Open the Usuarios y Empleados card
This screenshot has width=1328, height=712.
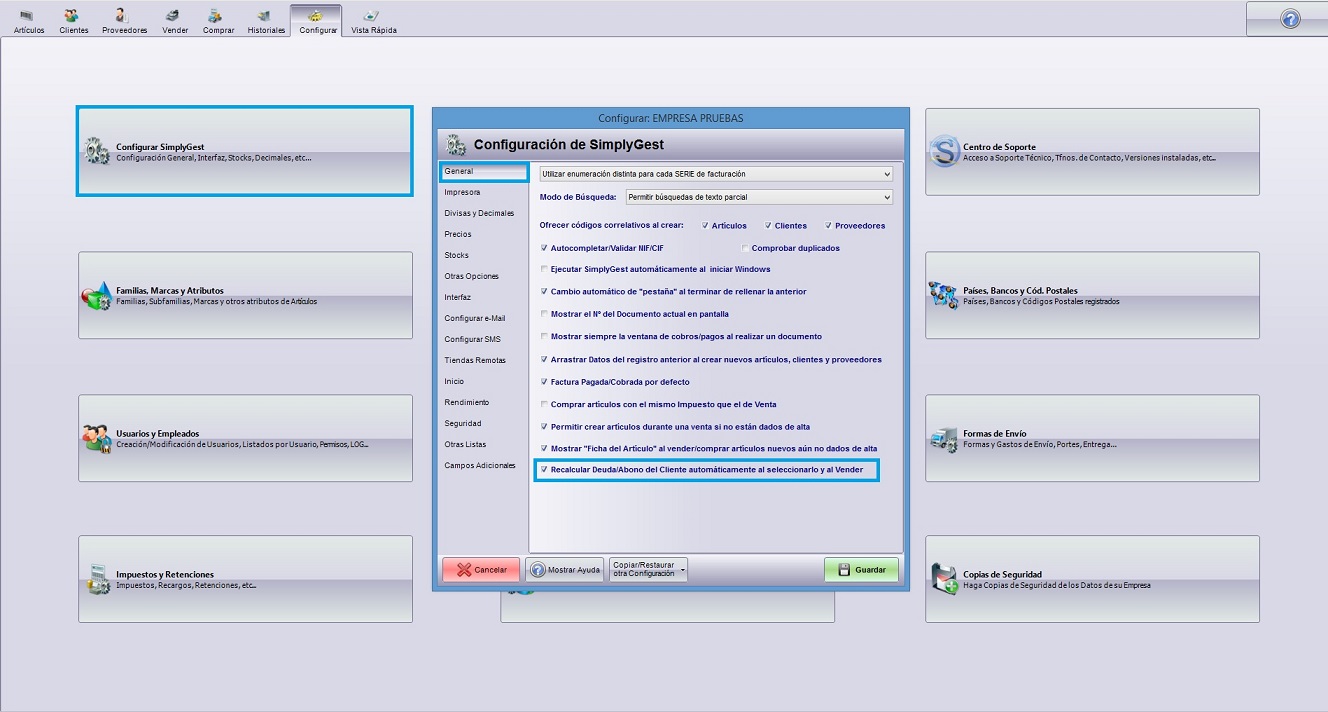245,438
